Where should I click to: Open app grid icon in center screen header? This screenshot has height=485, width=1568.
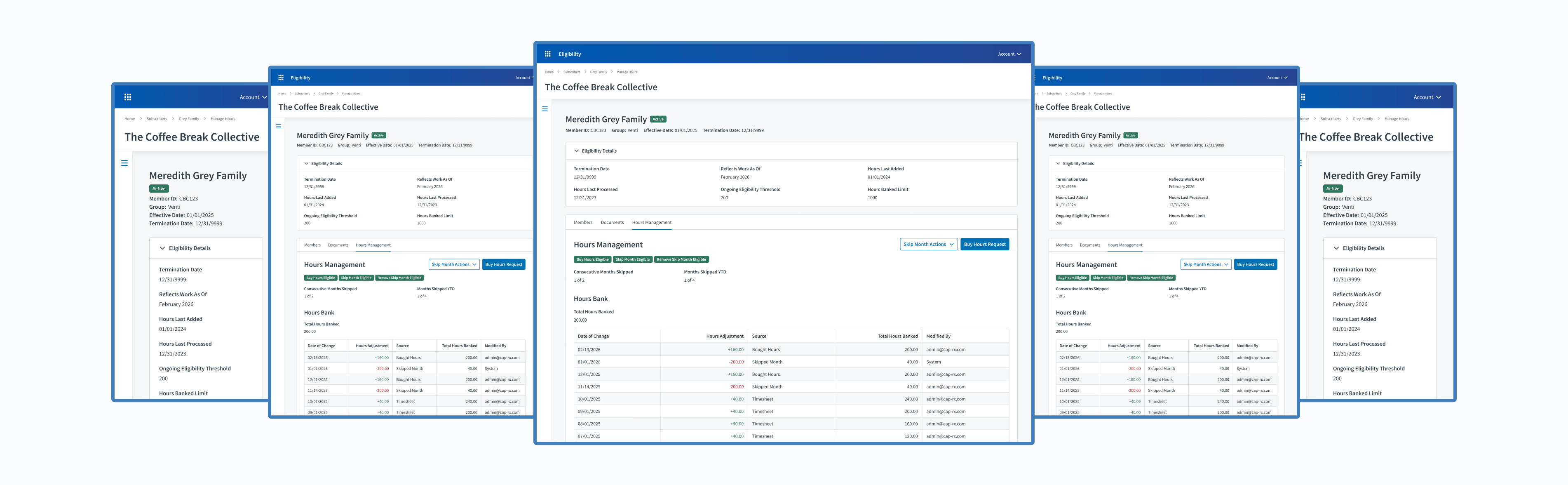click(x=547, y=54)
